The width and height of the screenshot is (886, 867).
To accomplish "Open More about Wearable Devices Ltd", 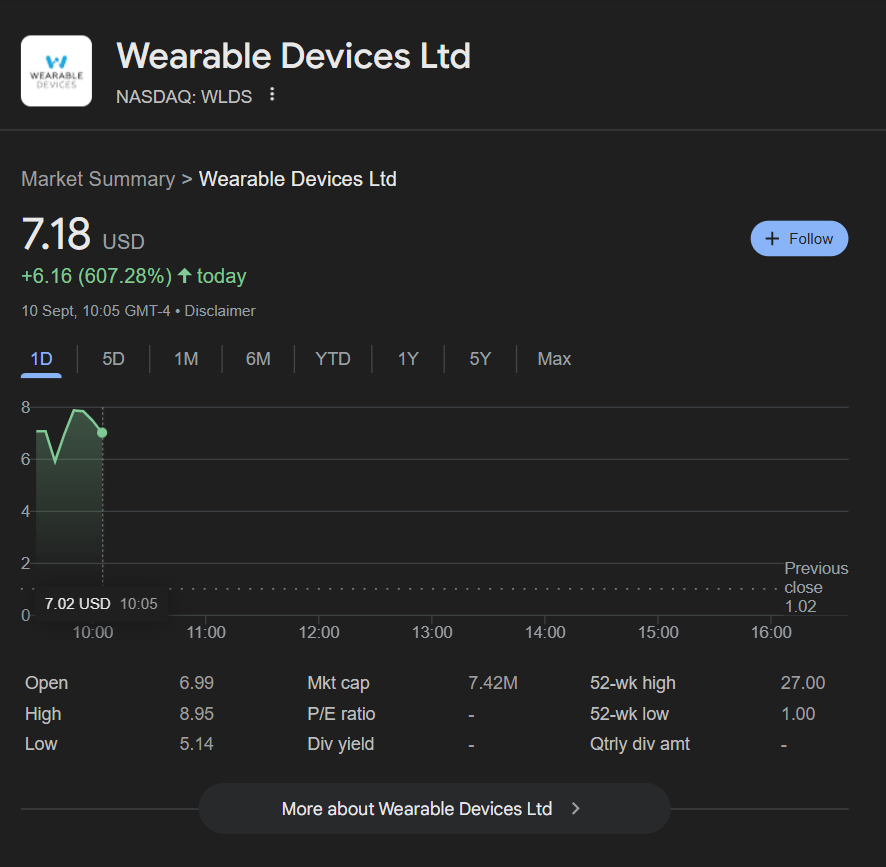I will point(434,809).
